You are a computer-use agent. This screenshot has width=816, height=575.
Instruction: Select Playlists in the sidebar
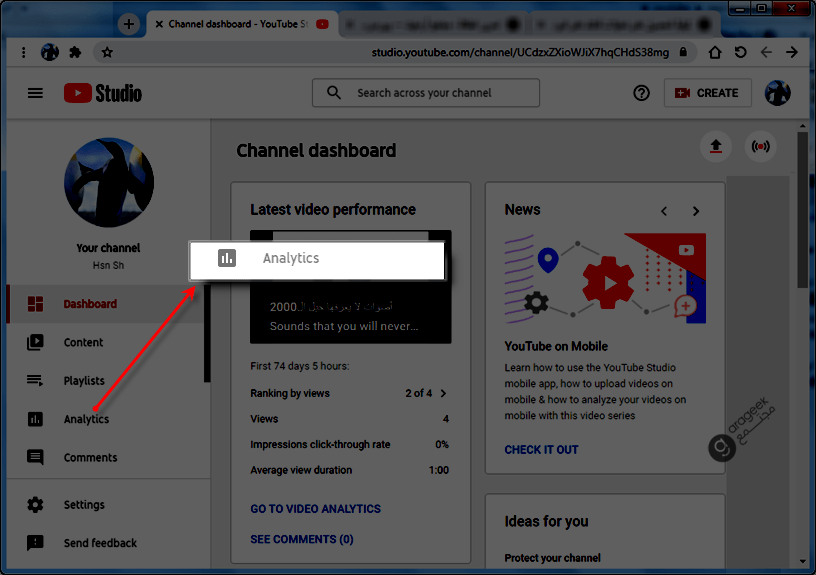[x=106, y=381]
